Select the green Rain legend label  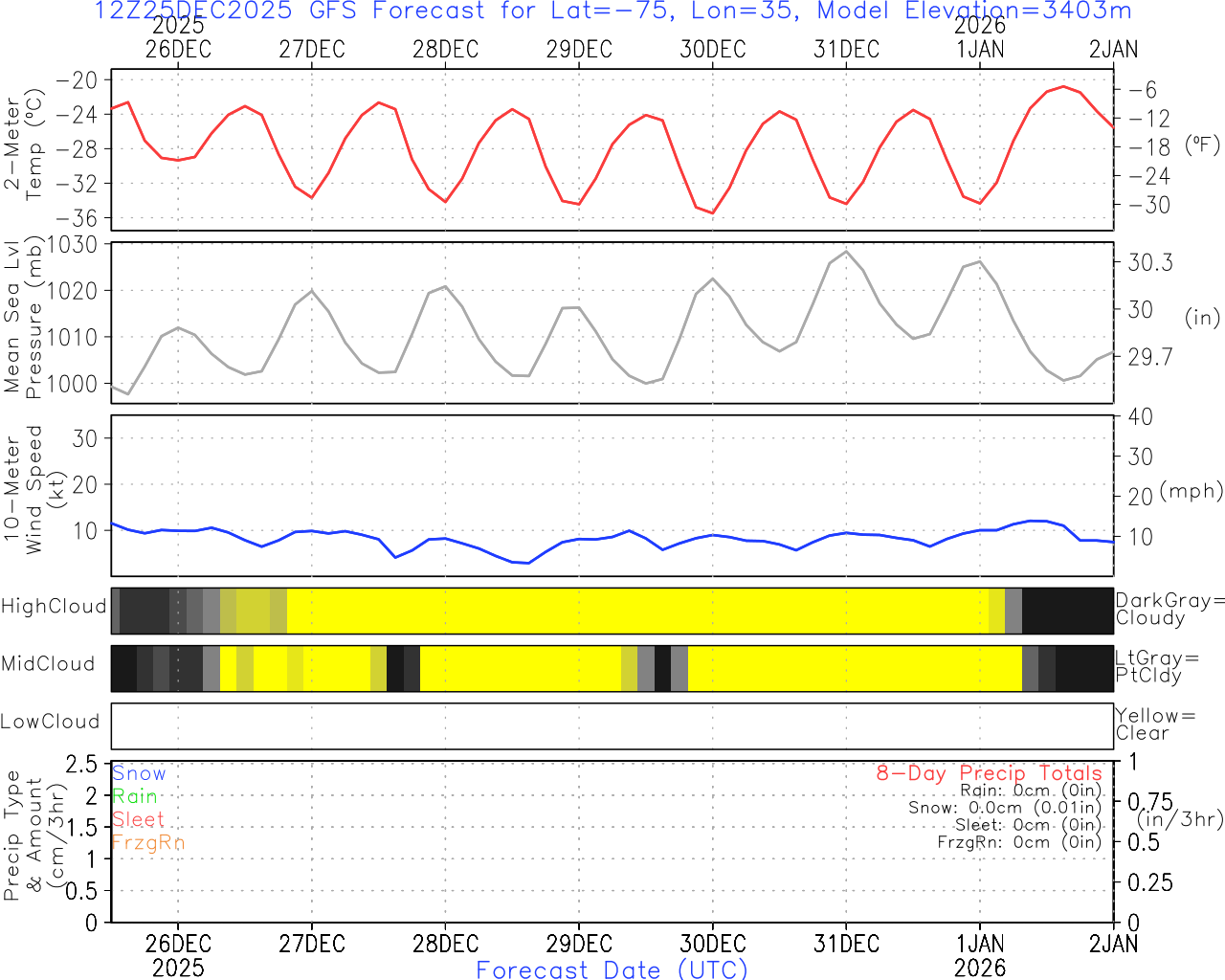[x=135, y=796]
